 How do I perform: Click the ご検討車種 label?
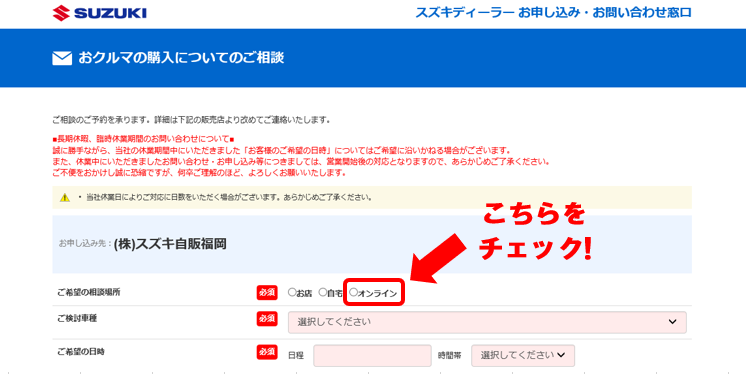(x=77, y=318)
